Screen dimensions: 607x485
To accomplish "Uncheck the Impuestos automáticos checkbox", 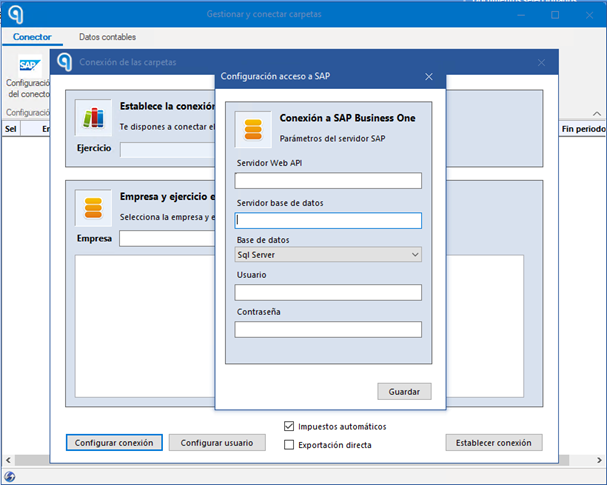I will (x=290, y=426).
